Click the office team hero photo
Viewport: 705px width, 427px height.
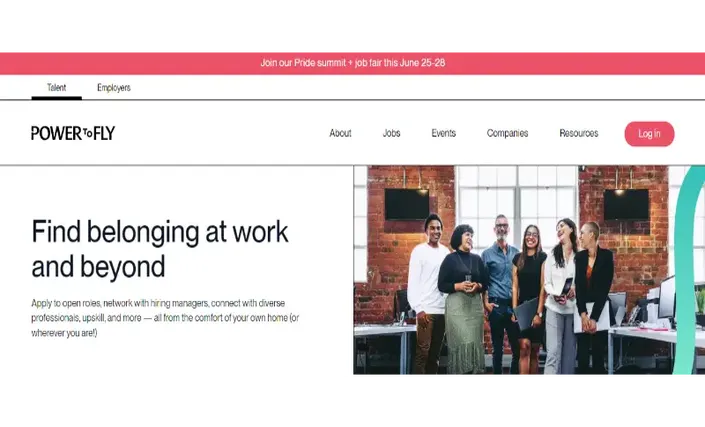[x=529, y=270]
